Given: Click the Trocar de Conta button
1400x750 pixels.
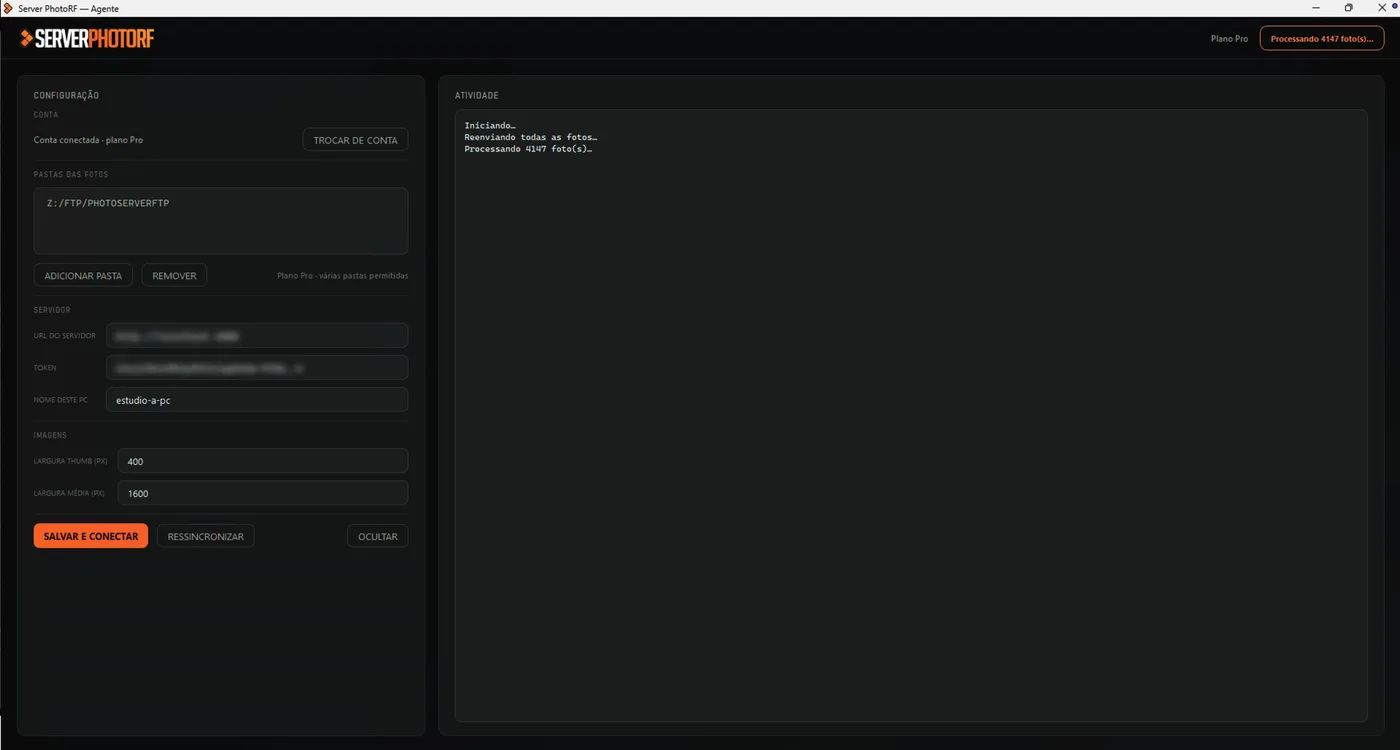Looking at the screenshot, I should (x=355, y=140).
